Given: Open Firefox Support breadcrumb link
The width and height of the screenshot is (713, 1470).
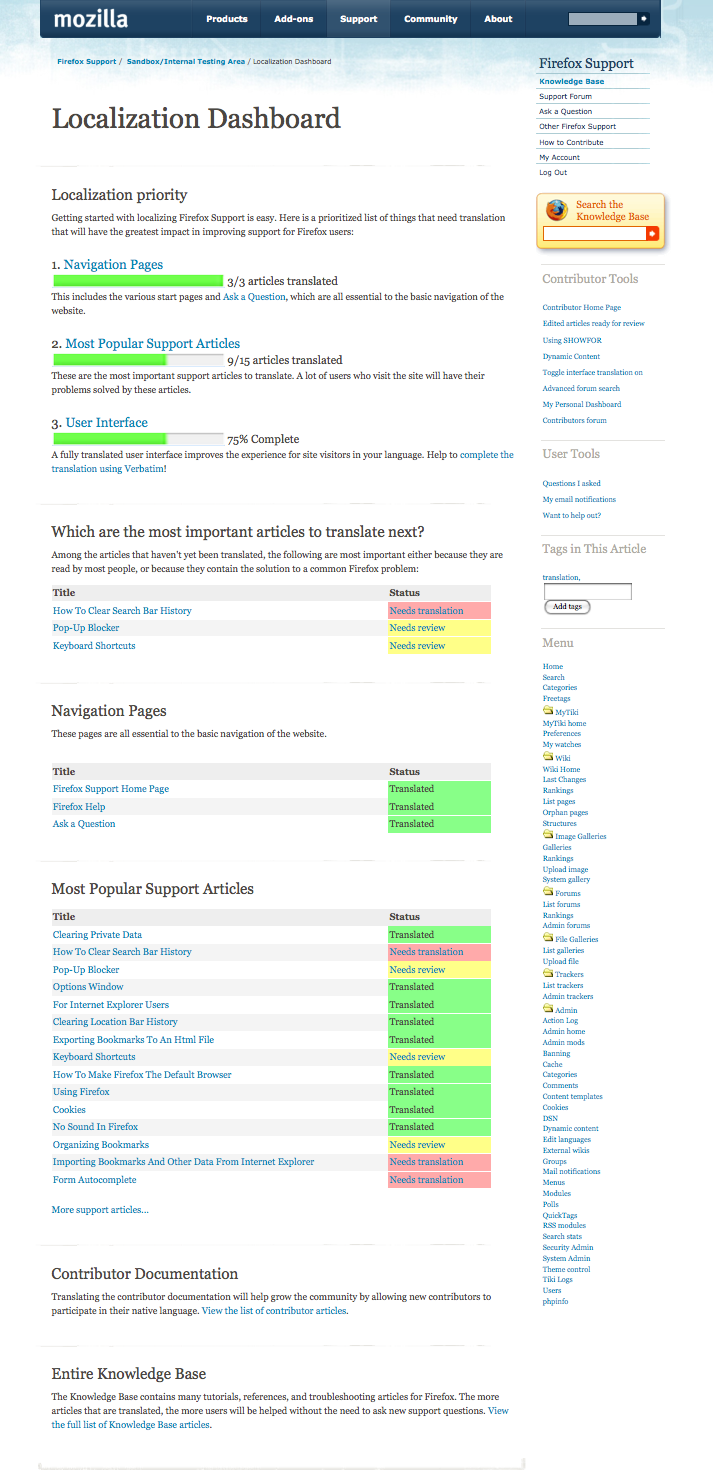Looking at the screenshot, I should (x=86, y=61).
